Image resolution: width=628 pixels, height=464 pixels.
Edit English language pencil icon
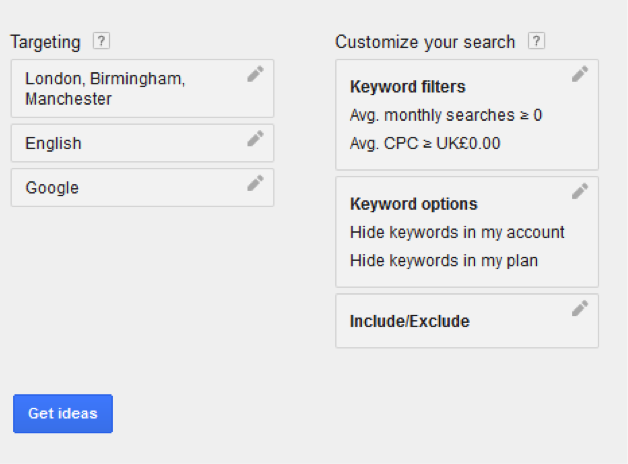[x=255, y=139]
